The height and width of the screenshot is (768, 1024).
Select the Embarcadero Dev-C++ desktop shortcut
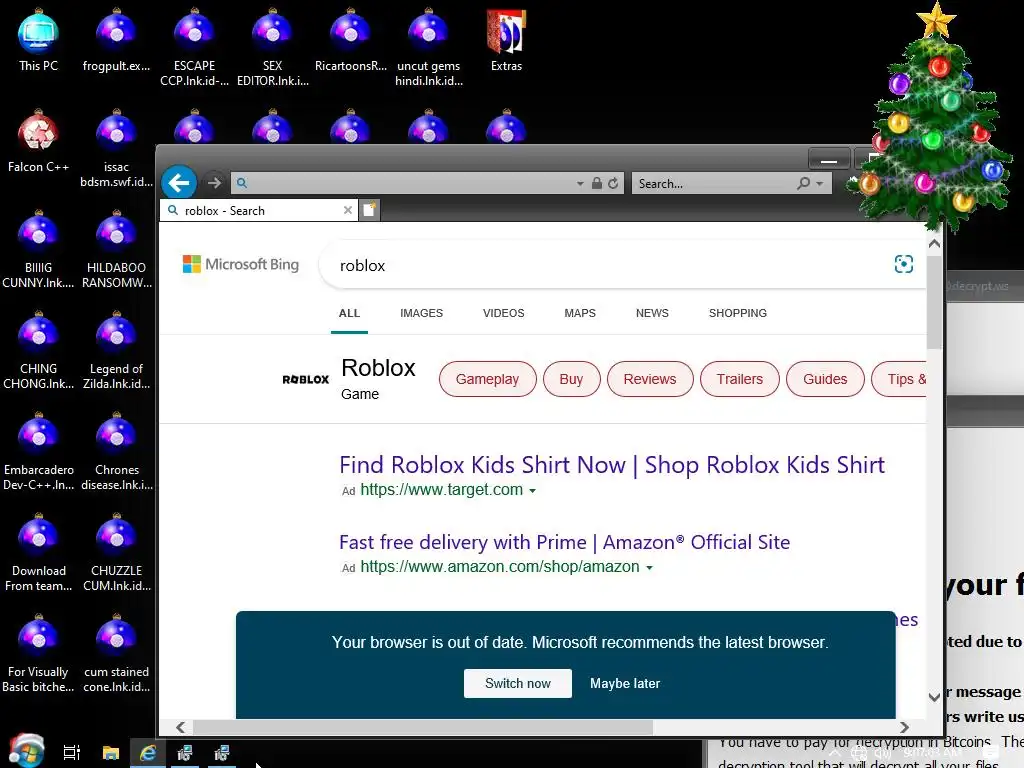click(39, 452)
